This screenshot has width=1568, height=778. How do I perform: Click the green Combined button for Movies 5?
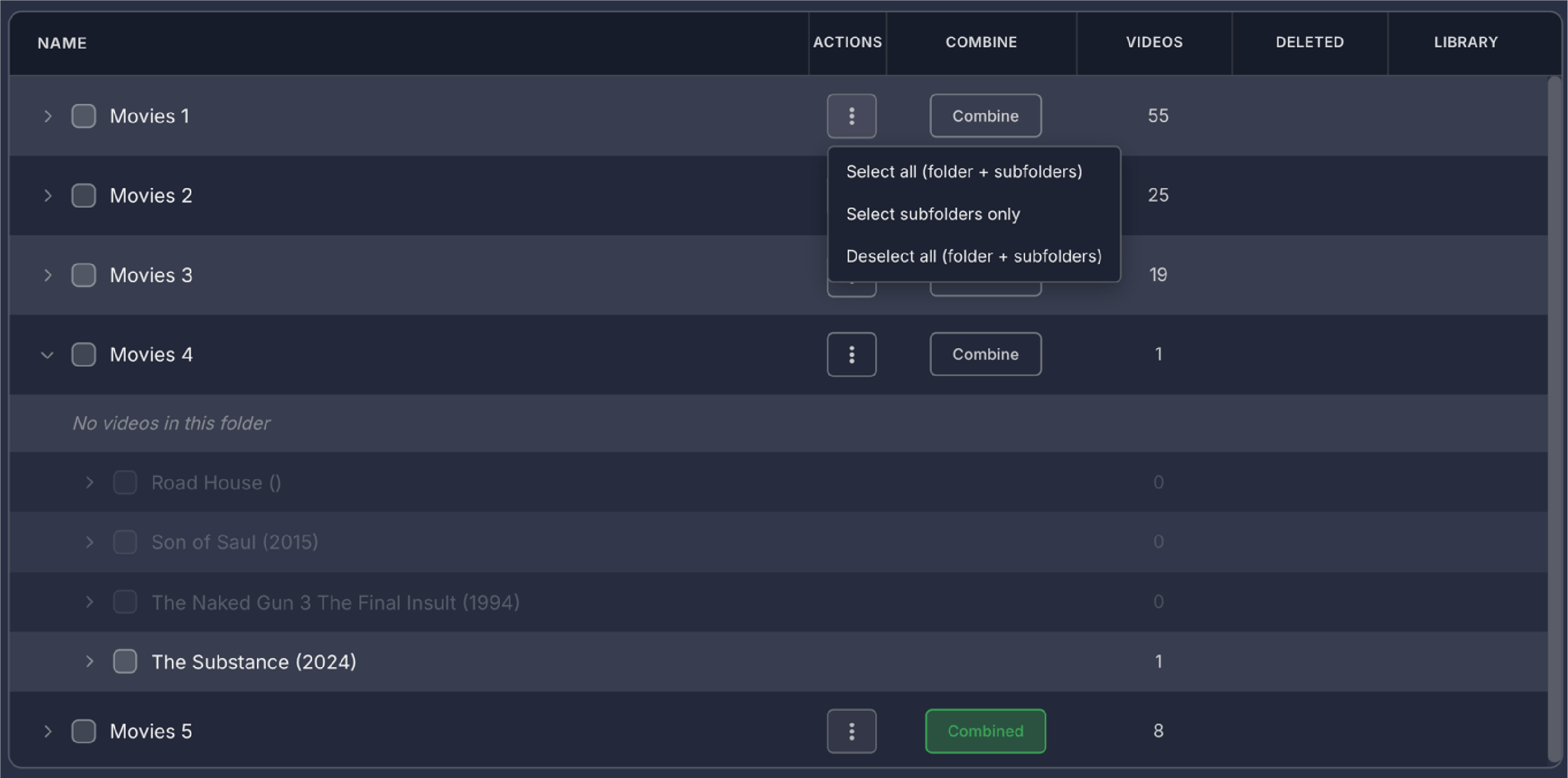(x=985, y=731)
